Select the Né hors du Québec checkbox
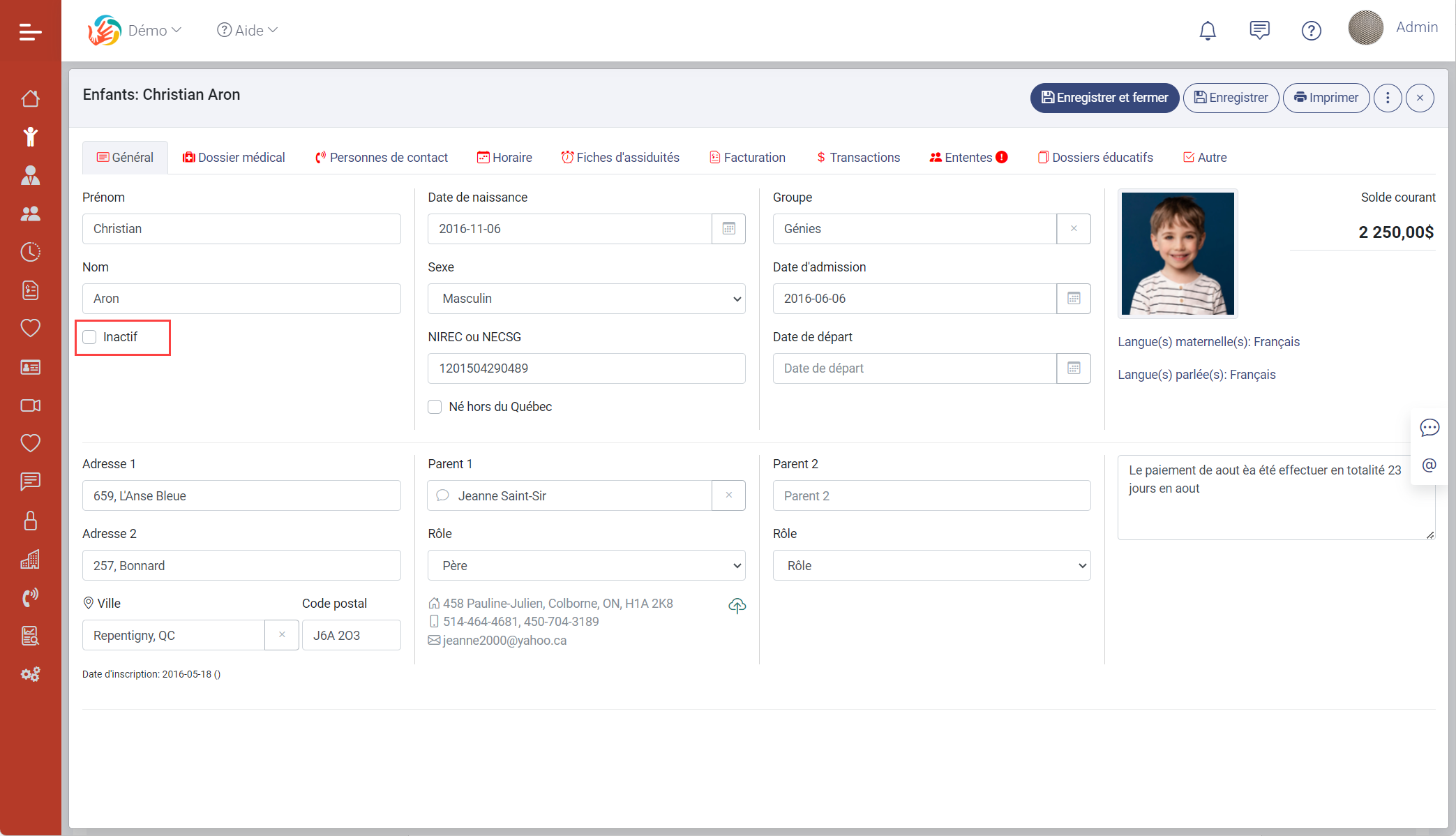Screen dimensions: 1456x836 (x=435, y=406)
